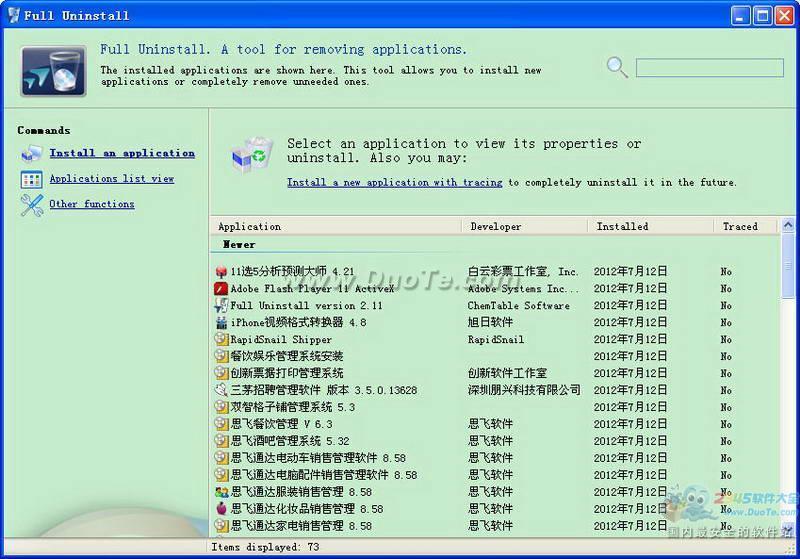
Task: Sort by the Application column header
Action: (336, 226)
